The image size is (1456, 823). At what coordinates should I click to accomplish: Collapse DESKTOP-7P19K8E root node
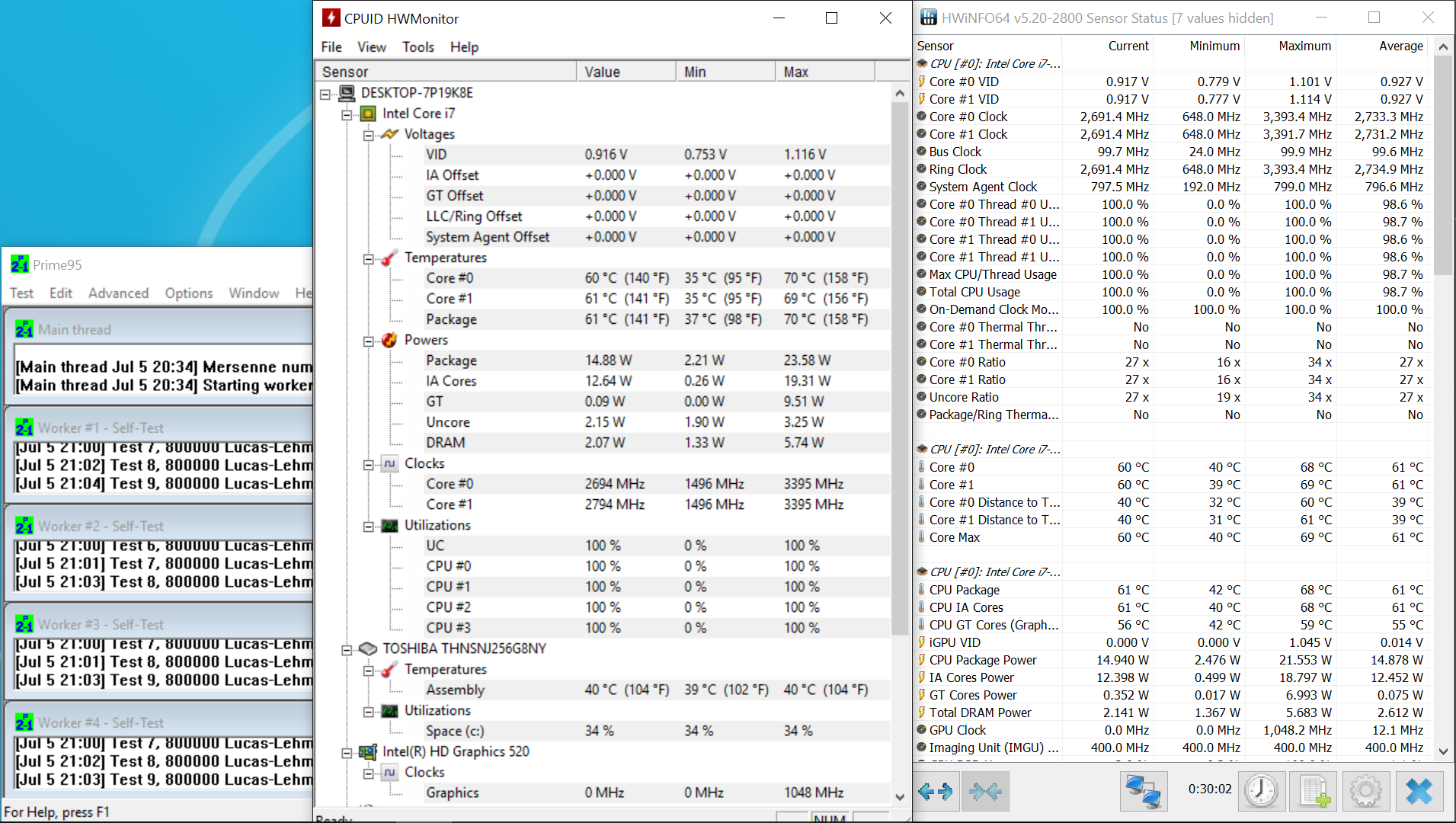pos(325,94)
